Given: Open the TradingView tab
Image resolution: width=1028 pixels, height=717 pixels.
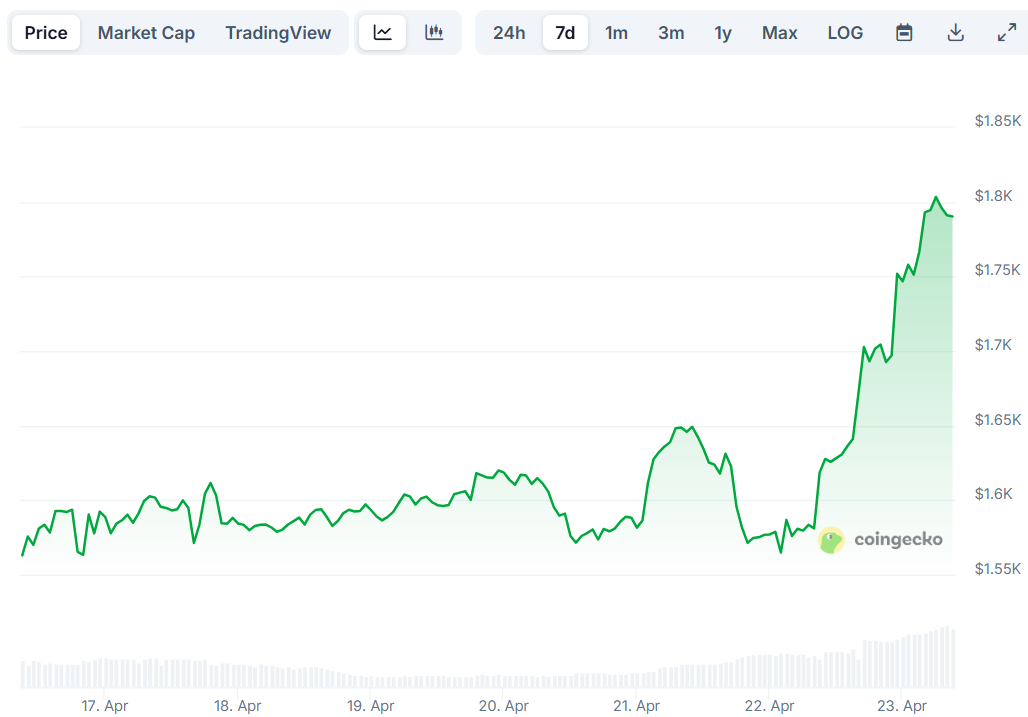Looking at the screenshot, I should tap(278, 32).
